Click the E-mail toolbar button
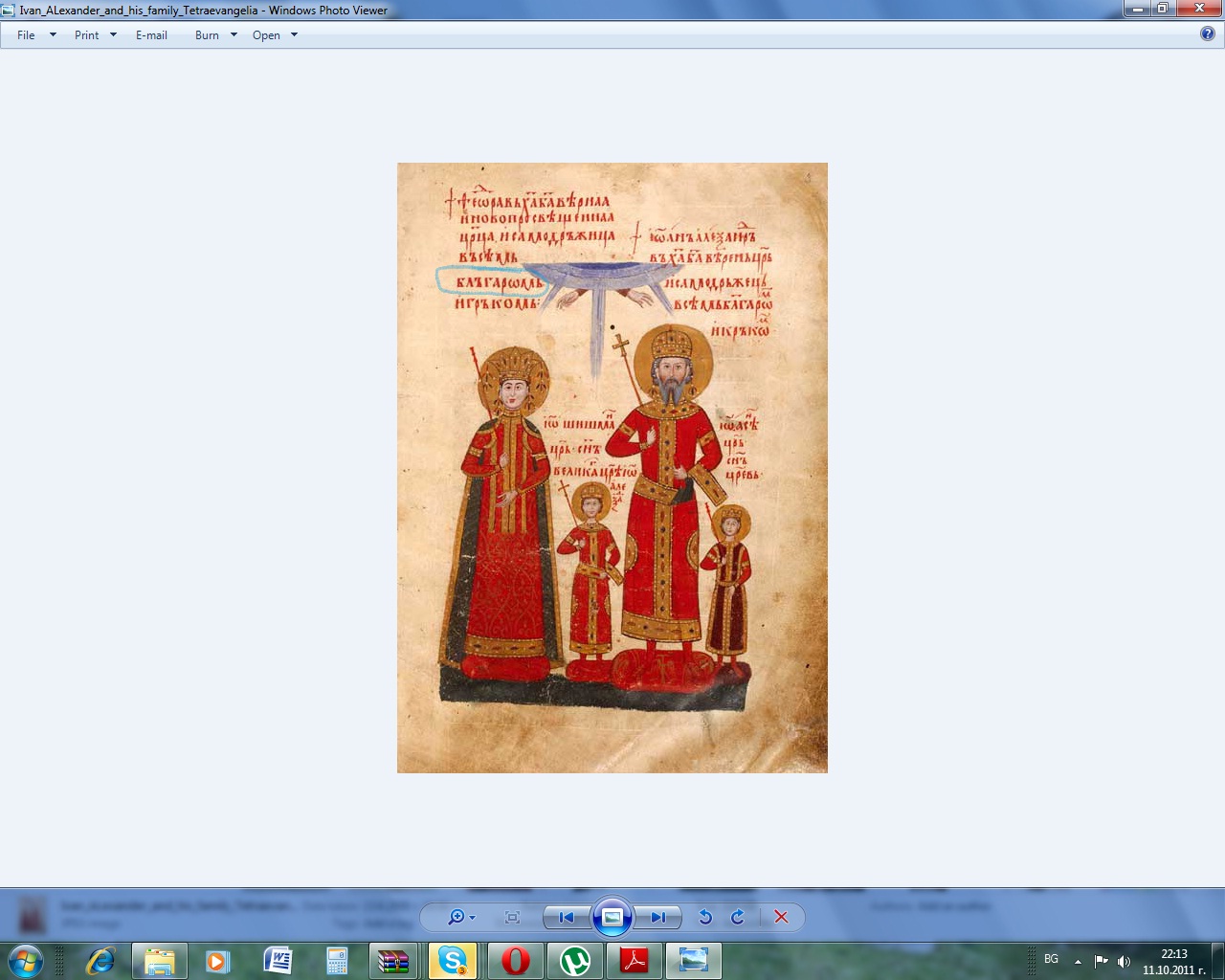Image resolution: width=1225 pixels, height=980 pixels. (151, 35)
